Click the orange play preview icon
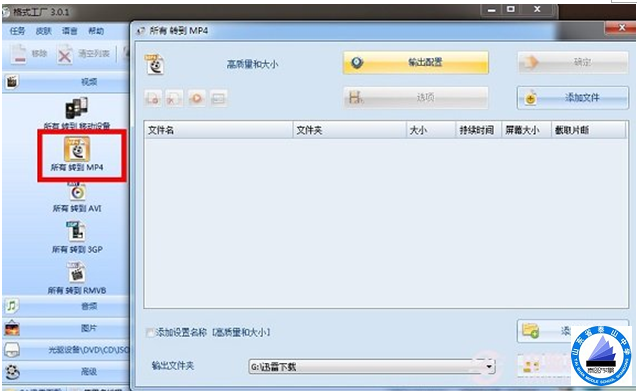 tap(197, 98)
